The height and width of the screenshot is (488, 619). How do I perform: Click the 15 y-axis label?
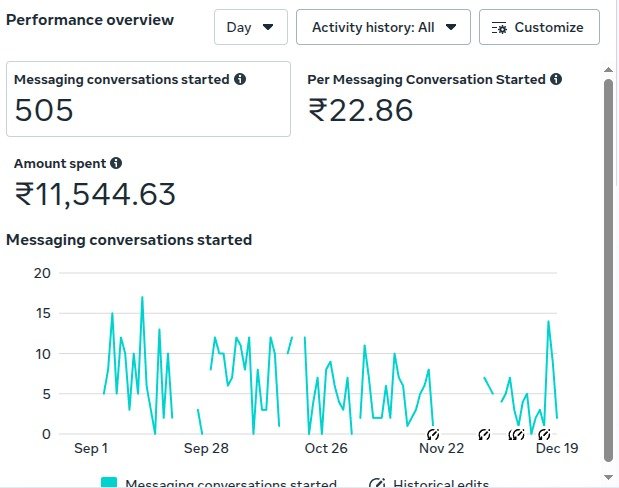[x=43, y=313]
